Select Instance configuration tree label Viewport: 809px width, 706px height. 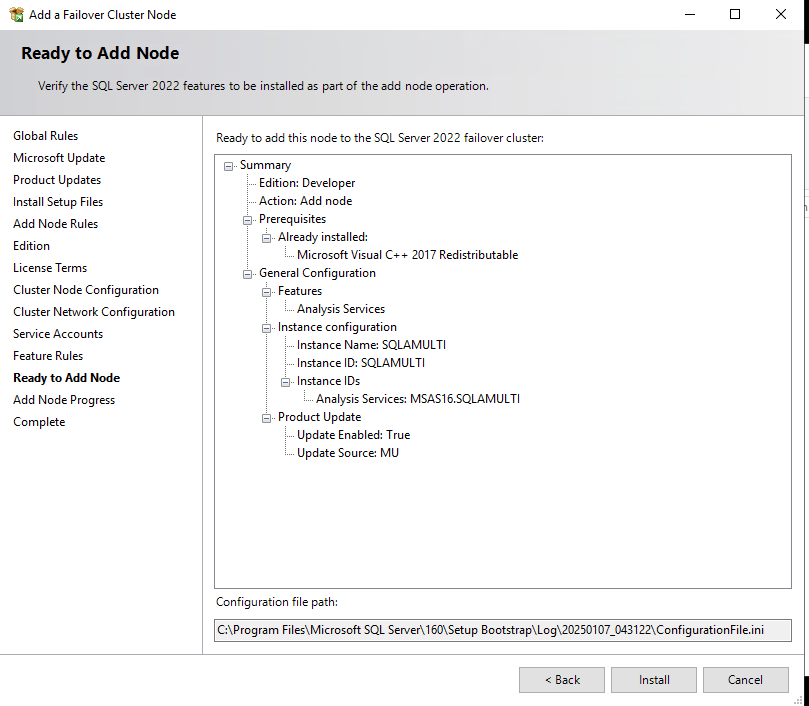click(x=337, y=327)
